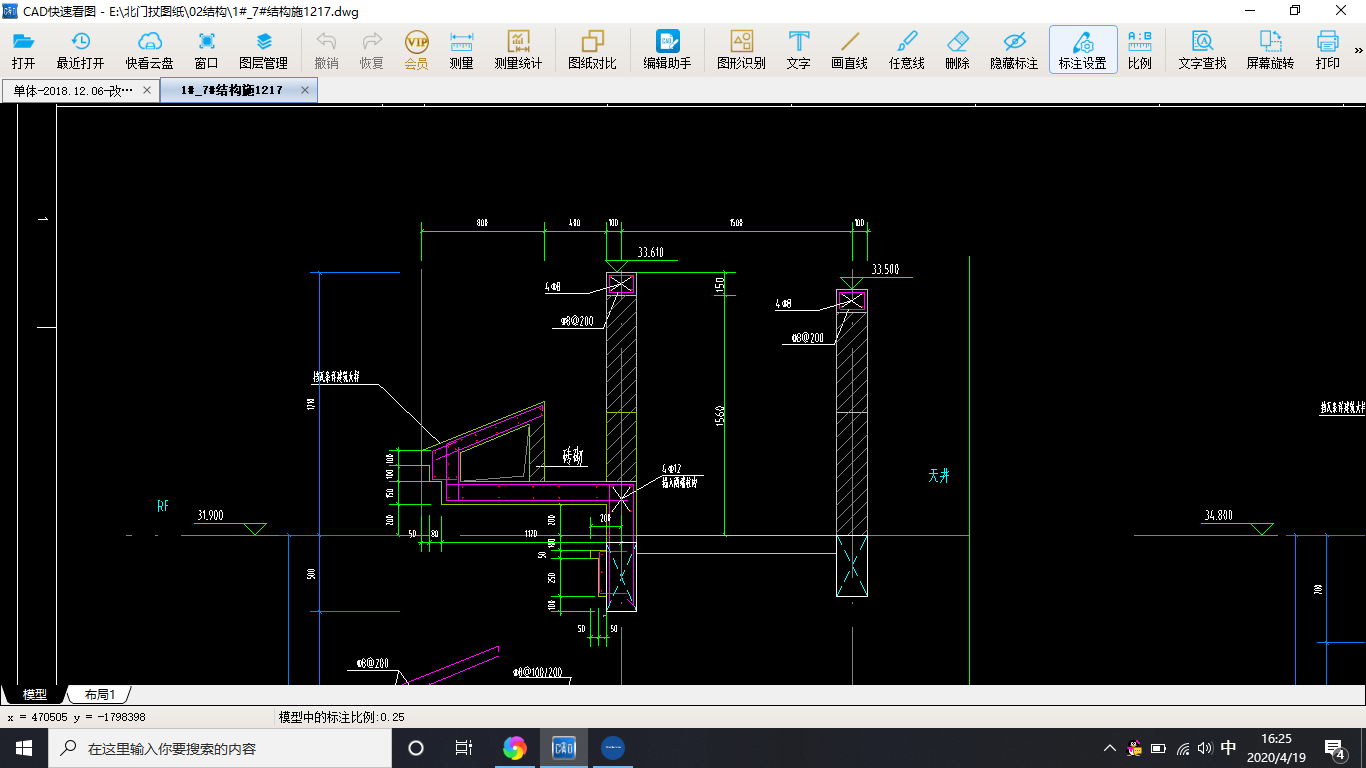Image resolution: width=1366 pixels, height=768 pixels.
Task: Open Windows Task View
Action: coord(464,748)
